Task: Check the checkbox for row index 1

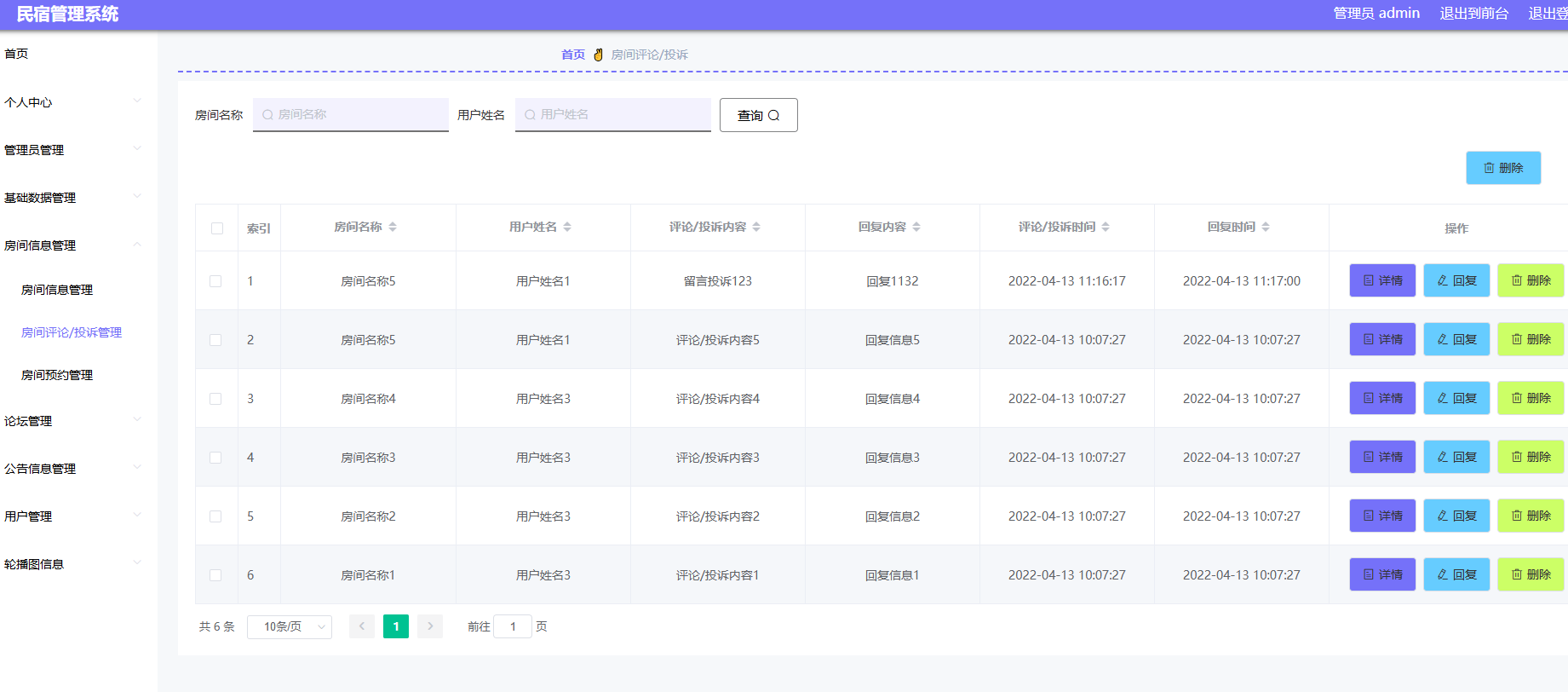Action: [215, 281]
